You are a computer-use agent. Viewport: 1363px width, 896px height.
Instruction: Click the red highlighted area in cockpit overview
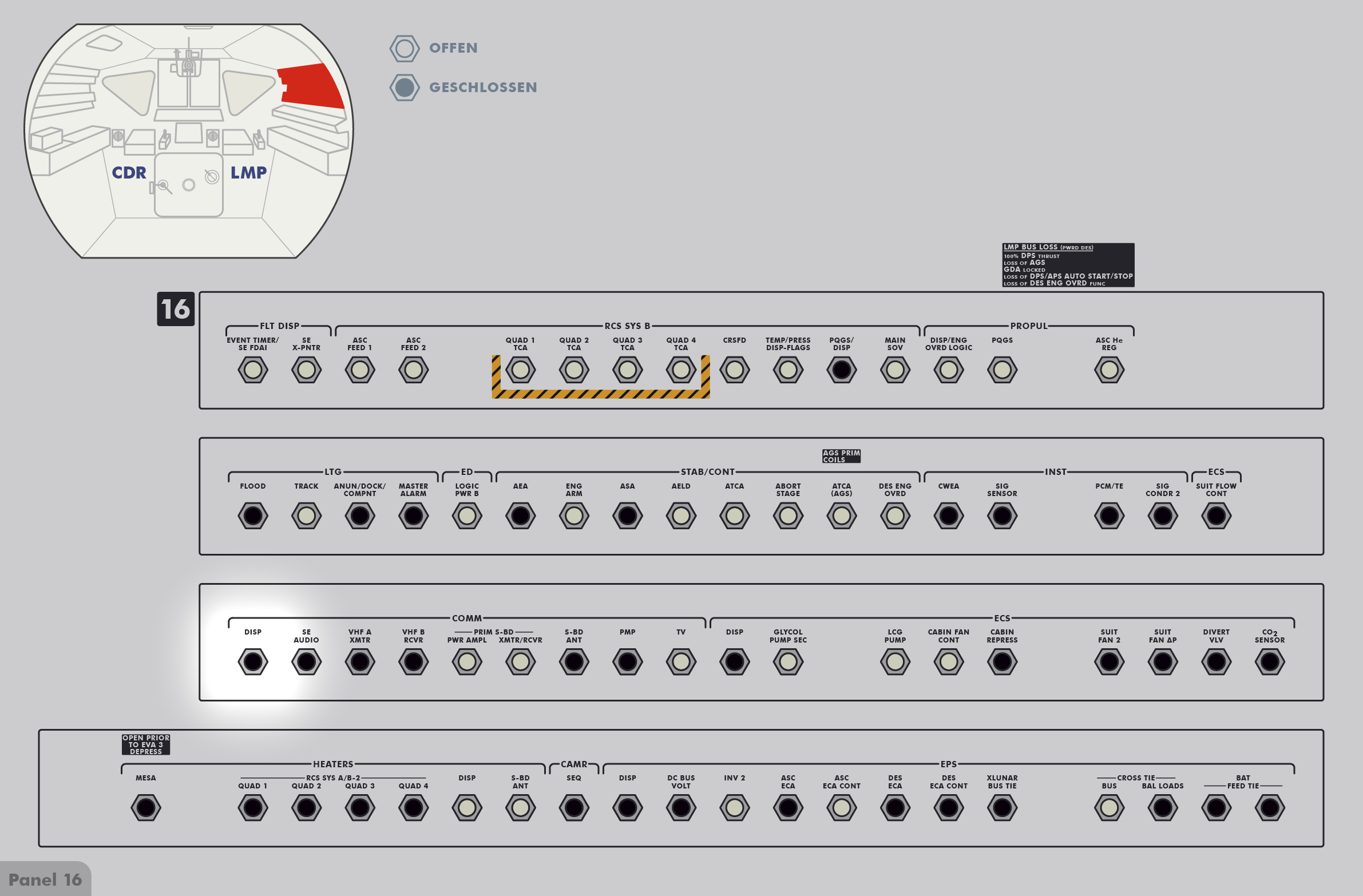pyautogui.click(x=312, y=86)
